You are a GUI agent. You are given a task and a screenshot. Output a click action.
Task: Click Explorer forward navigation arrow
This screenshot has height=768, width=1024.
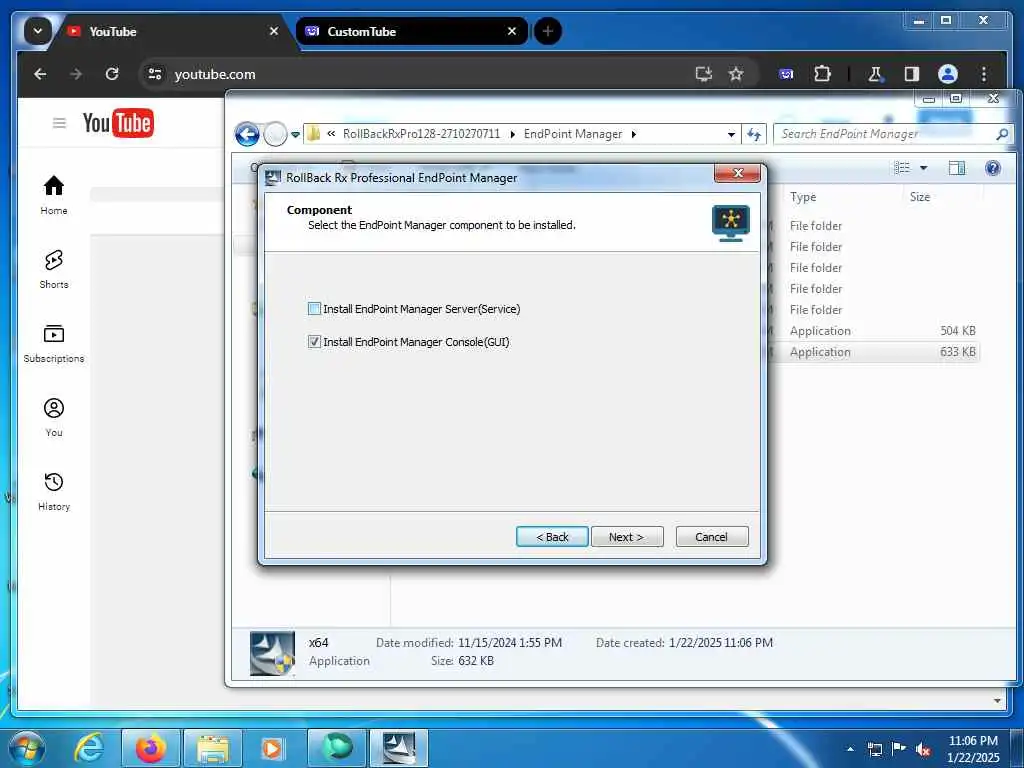click(276, 135)
